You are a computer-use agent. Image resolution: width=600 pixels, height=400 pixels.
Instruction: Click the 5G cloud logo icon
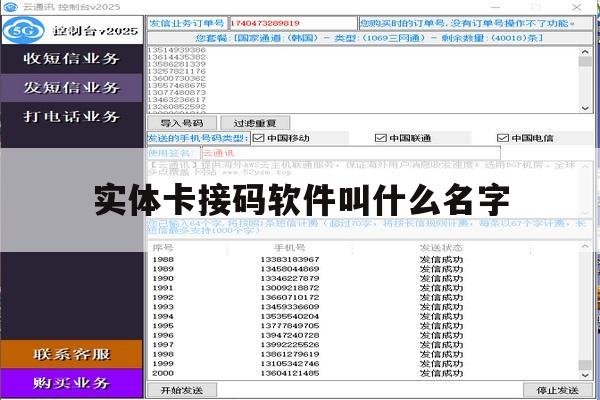point(24,30)
